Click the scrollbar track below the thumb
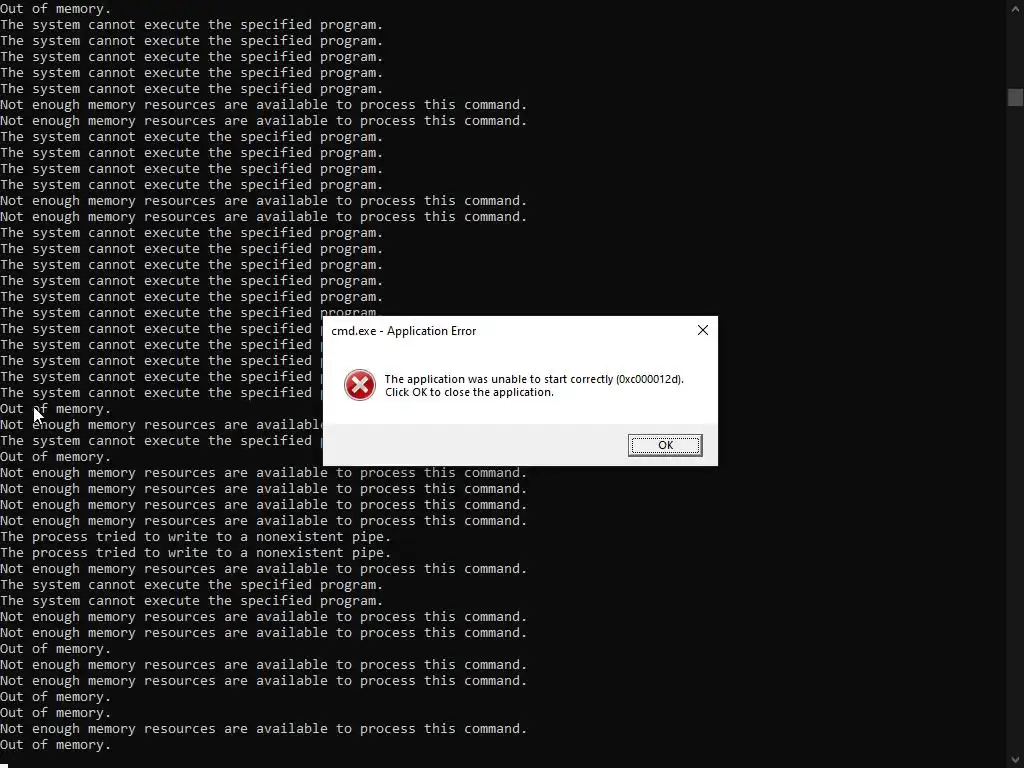Viewport: 1024px width, 768px height. click(1015, 424)
